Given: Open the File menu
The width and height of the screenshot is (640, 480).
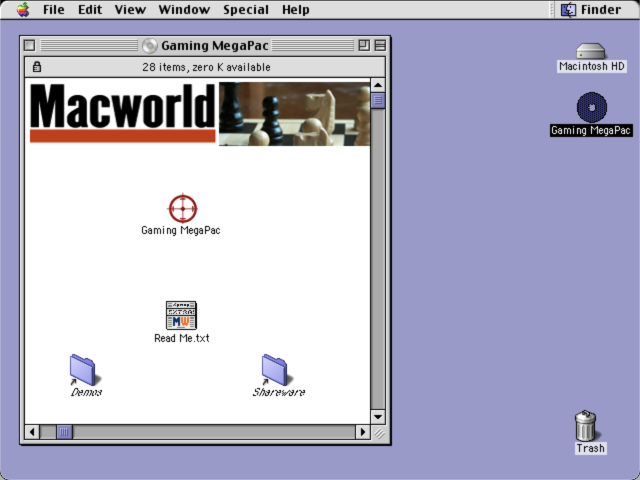Looking at the screenshot, I should click(x=54, y=9).
